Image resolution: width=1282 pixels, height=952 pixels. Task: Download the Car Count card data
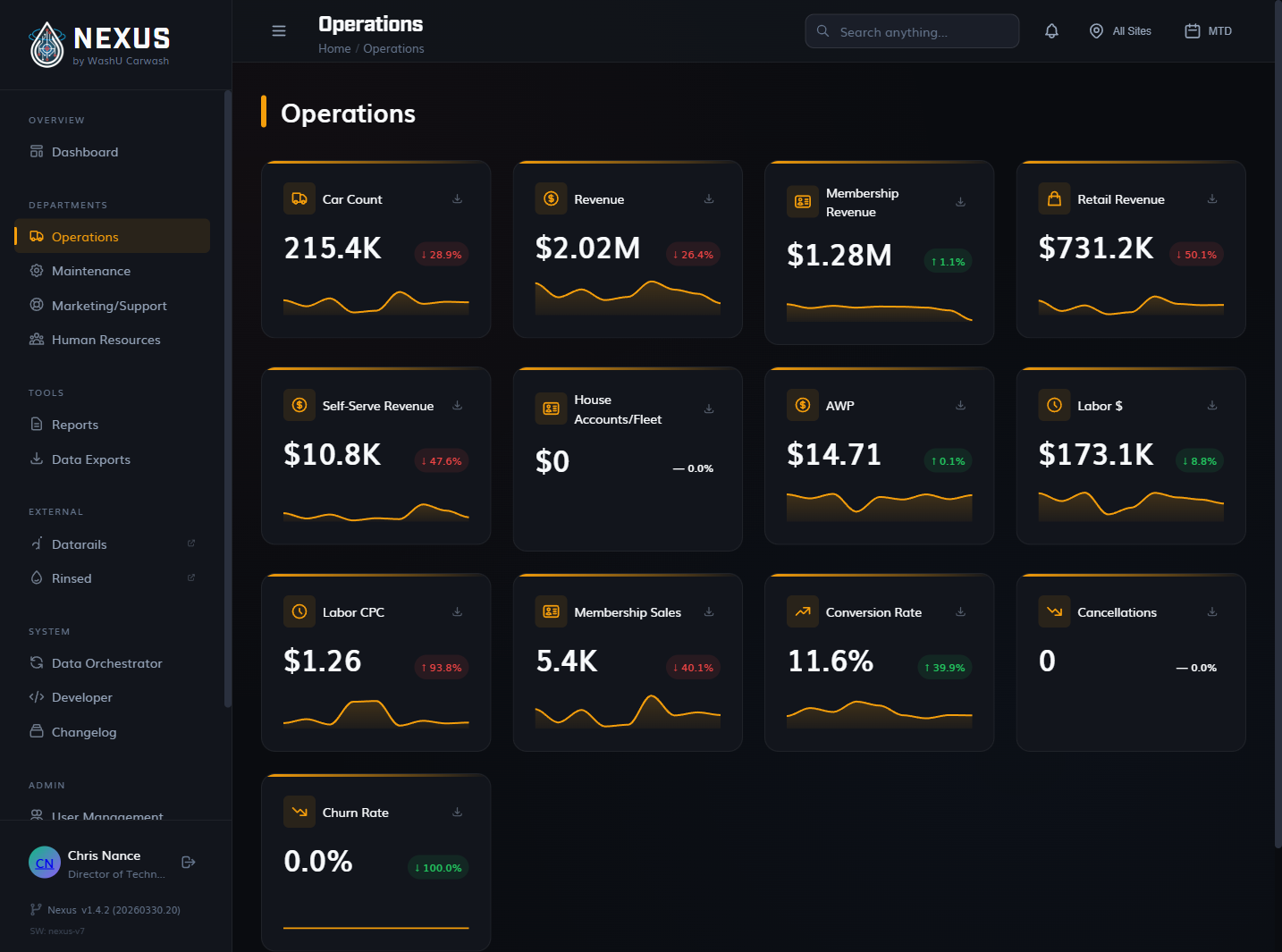click(457, 198)
